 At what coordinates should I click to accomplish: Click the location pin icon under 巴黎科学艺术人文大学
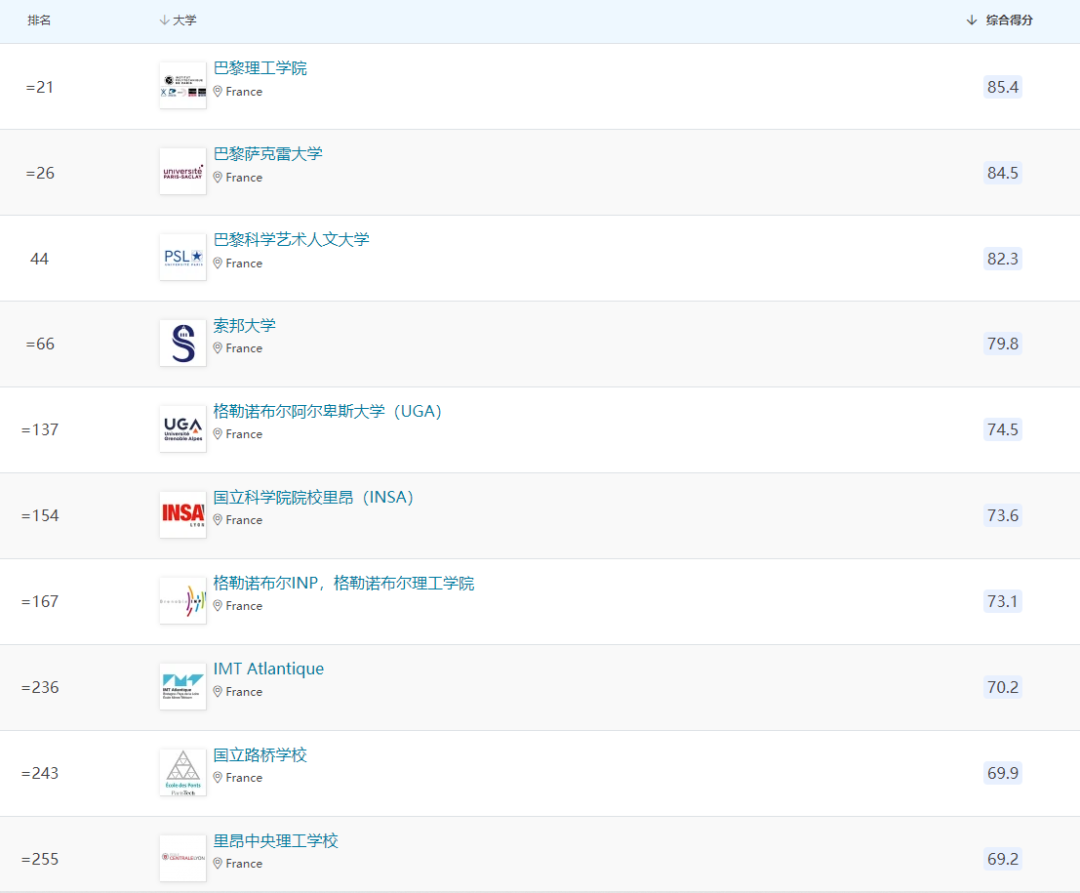(218, 263)
